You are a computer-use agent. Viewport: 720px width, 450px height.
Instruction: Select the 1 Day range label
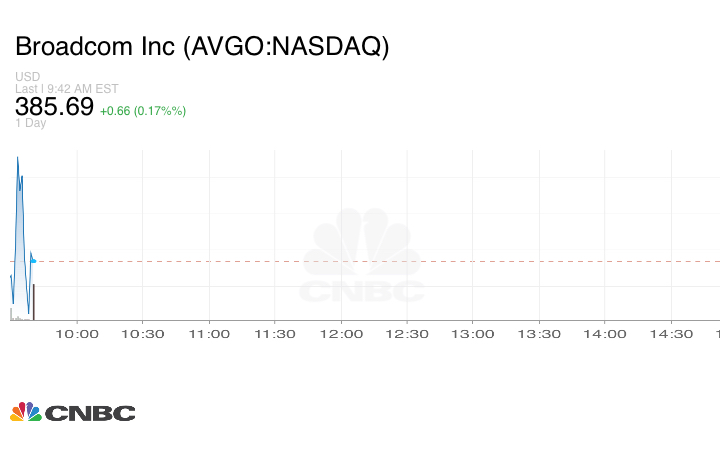[31, 124]
